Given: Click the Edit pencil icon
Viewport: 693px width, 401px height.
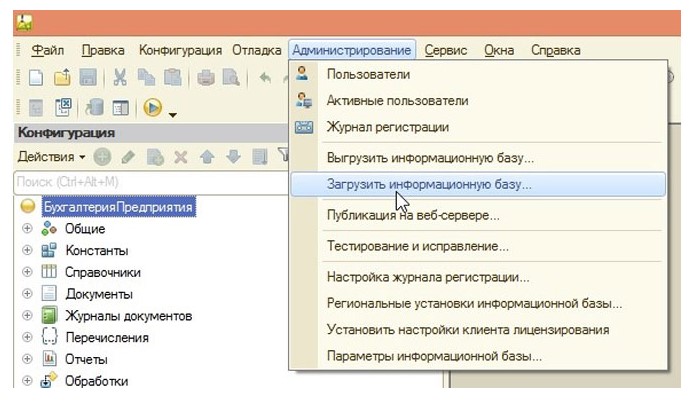Looking at the screenshot, I should (128, 157).
